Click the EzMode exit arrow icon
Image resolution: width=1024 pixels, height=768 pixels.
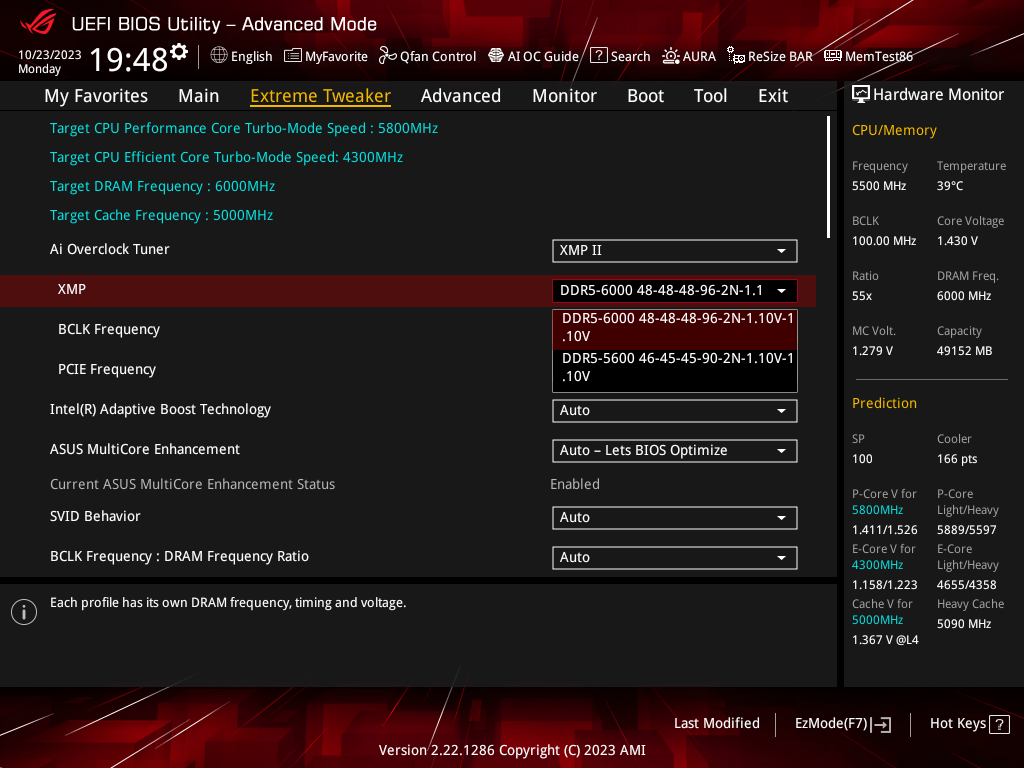(882, 724)
